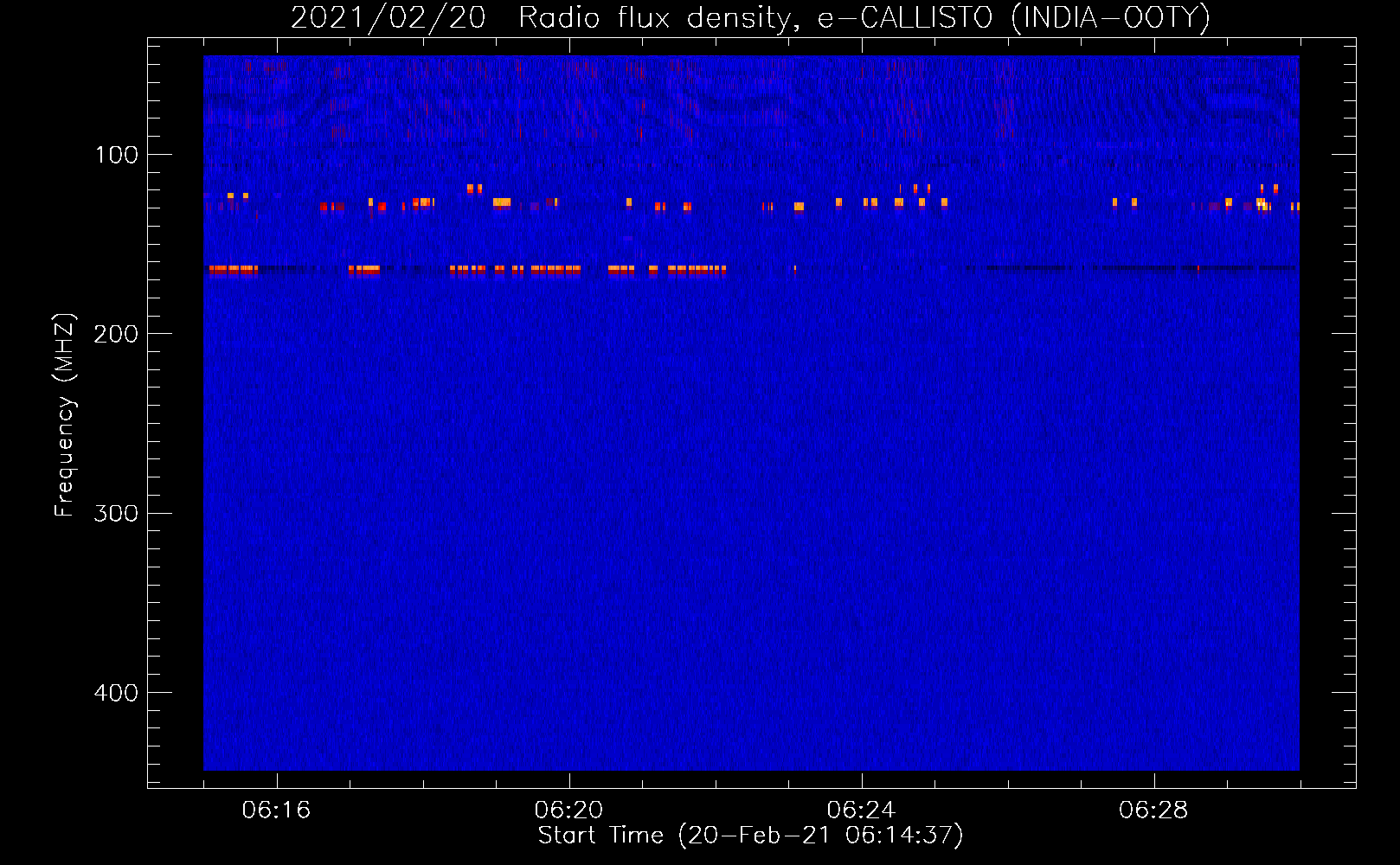1400x865 pixels.
Task: Select the 'Frequency (MHZ)' y-axis label
Action: [x=65, y=414]
